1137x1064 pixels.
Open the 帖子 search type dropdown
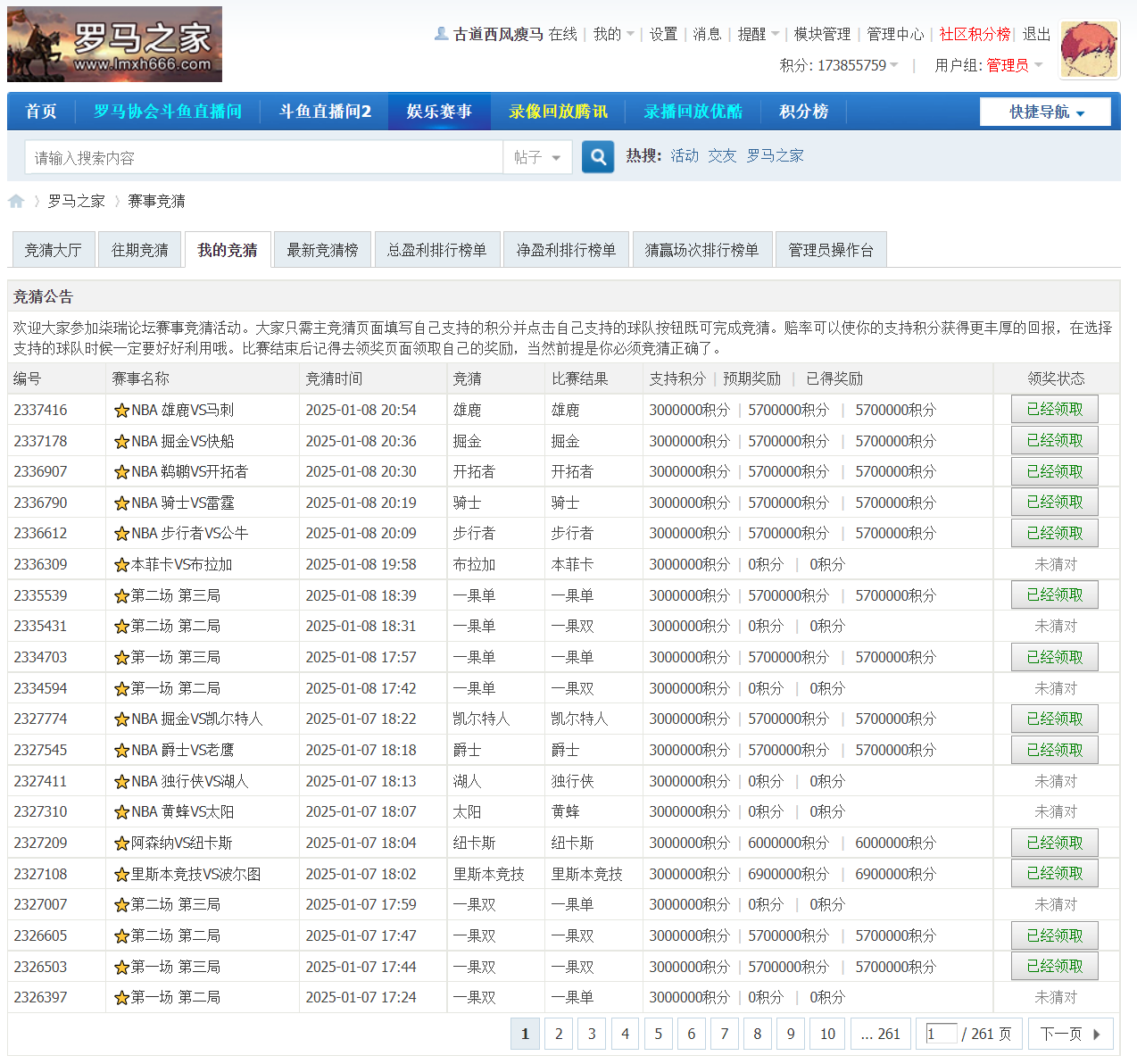click(x=537, y=156)
